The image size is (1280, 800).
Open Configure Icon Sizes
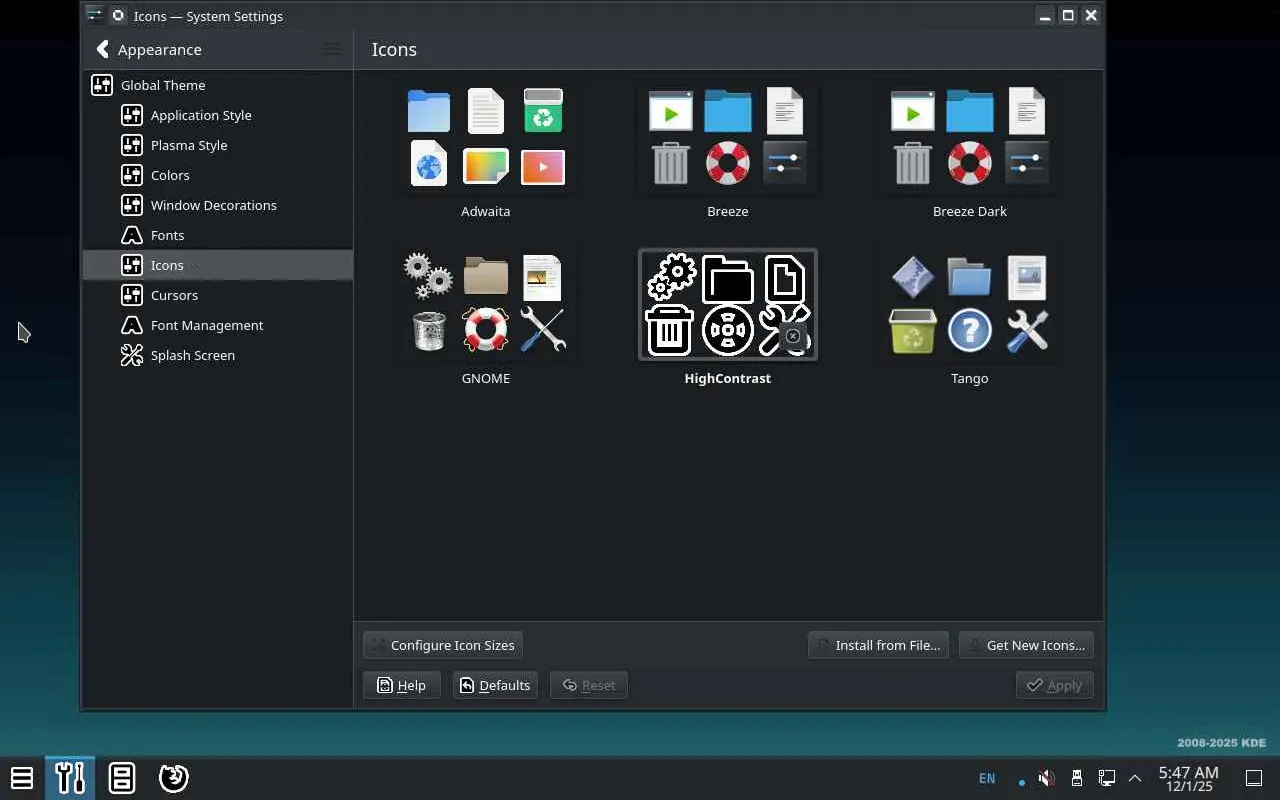pyautogui.click(x=443, y=645)
